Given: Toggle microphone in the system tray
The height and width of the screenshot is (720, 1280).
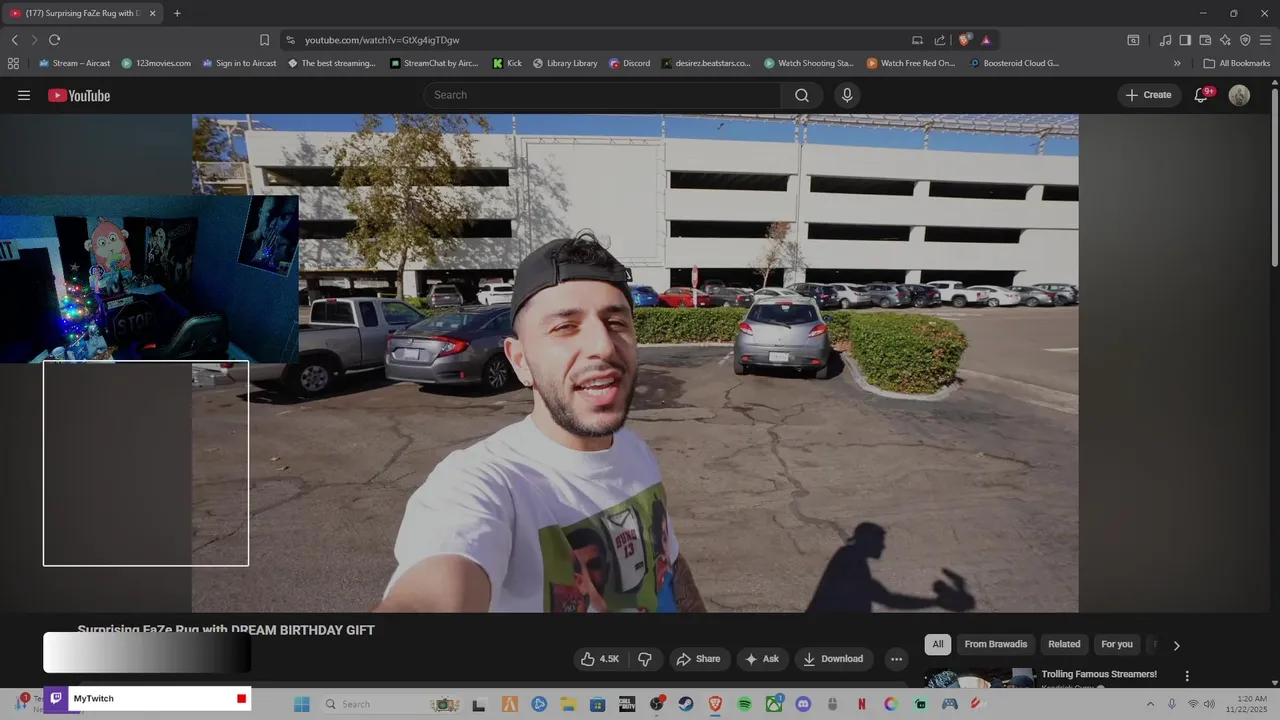Looking at the screenshot, I should 1172,704.
